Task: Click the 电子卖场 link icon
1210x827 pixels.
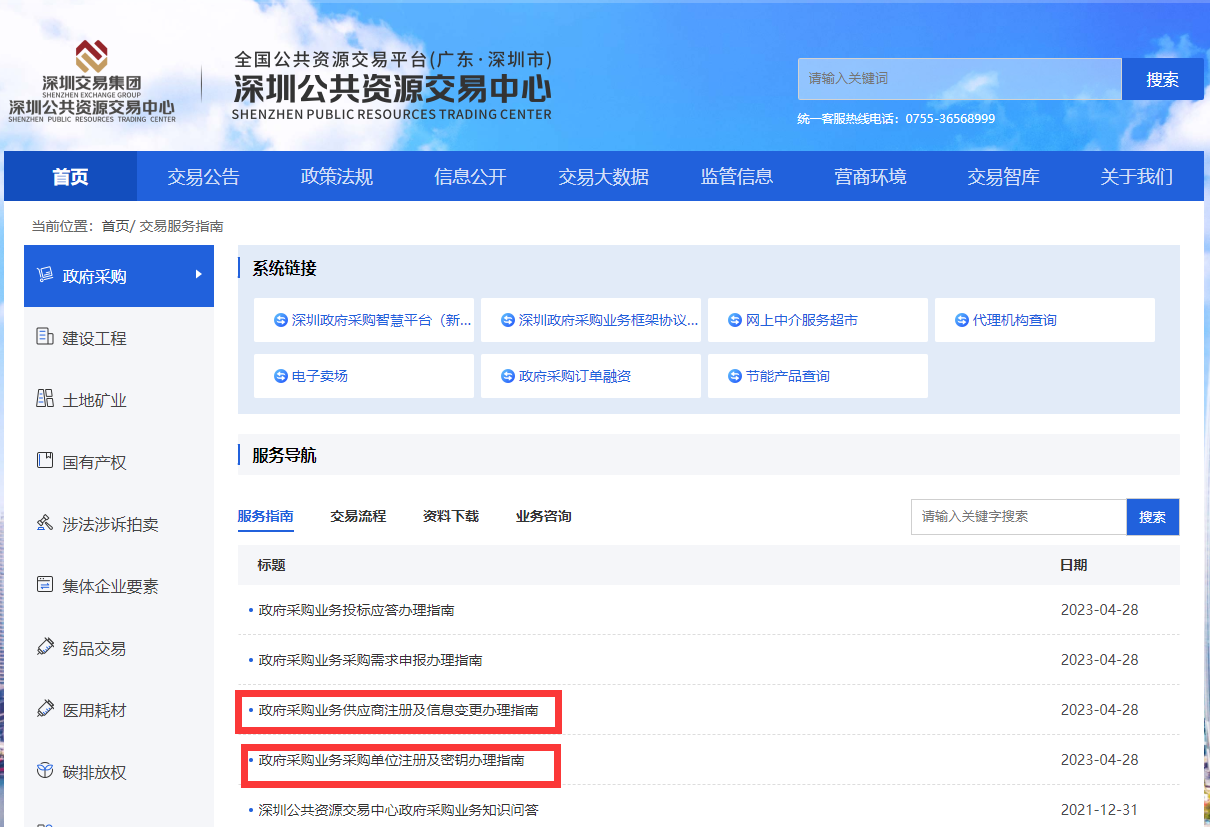Action: coord(281,376)
